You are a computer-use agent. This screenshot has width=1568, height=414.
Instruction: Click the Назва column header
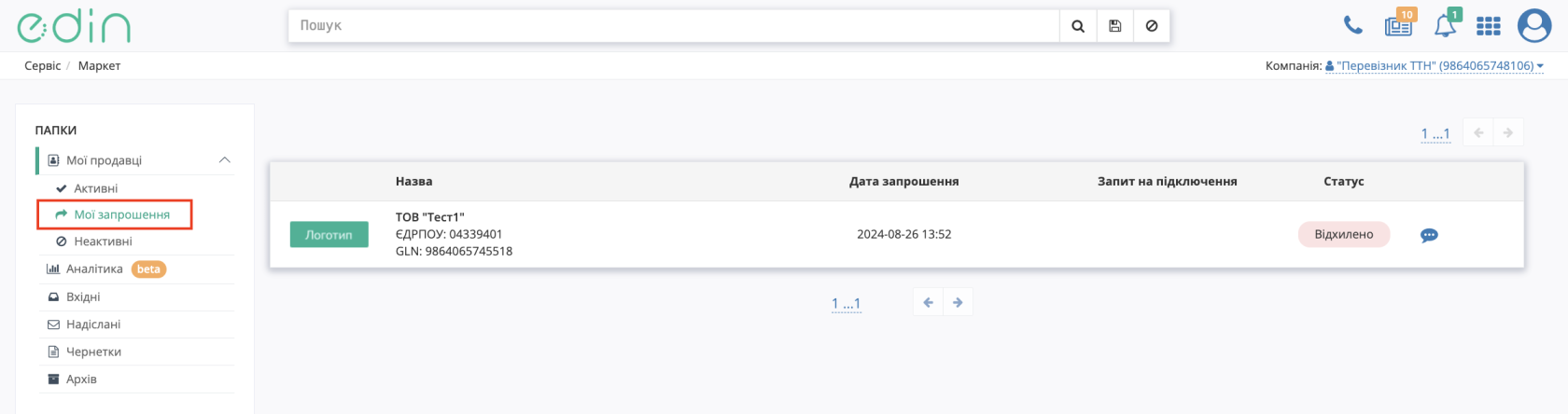413,181
